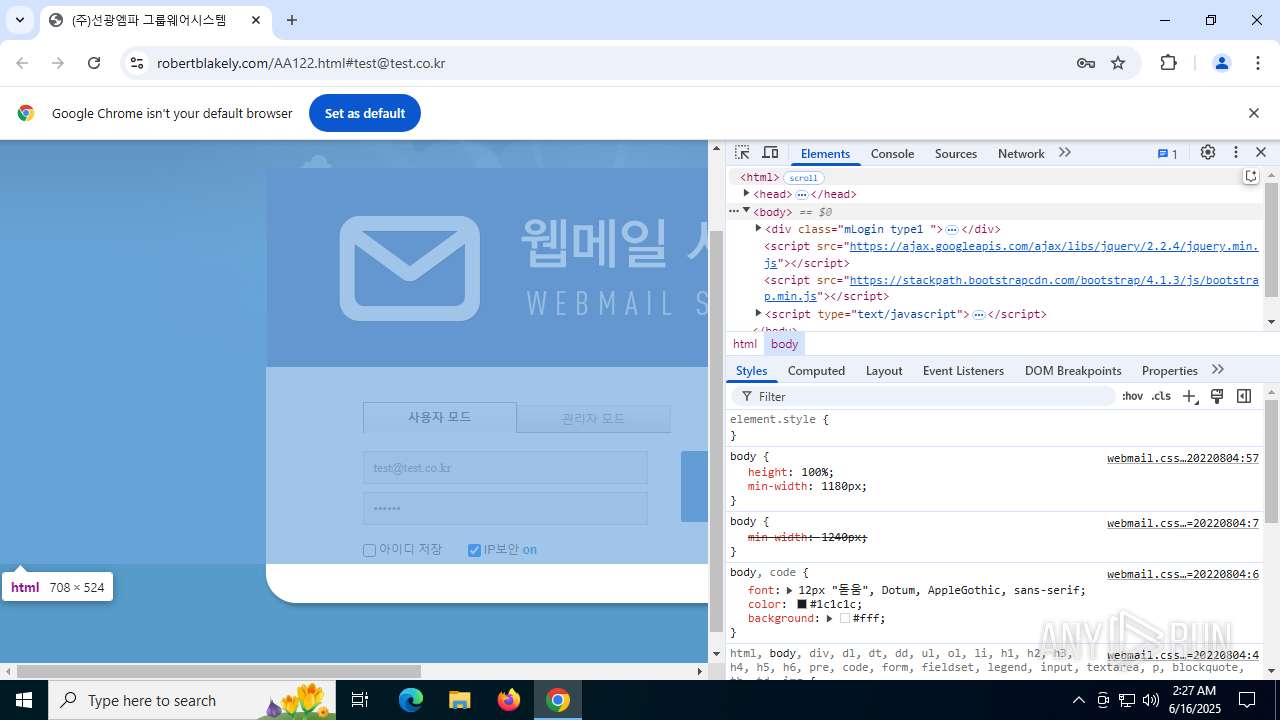This screenshot has width=1280, height=720.
Task: Open DevTools customize three-dot menu
Action: pyautogui.click(x=1236, y=153)
